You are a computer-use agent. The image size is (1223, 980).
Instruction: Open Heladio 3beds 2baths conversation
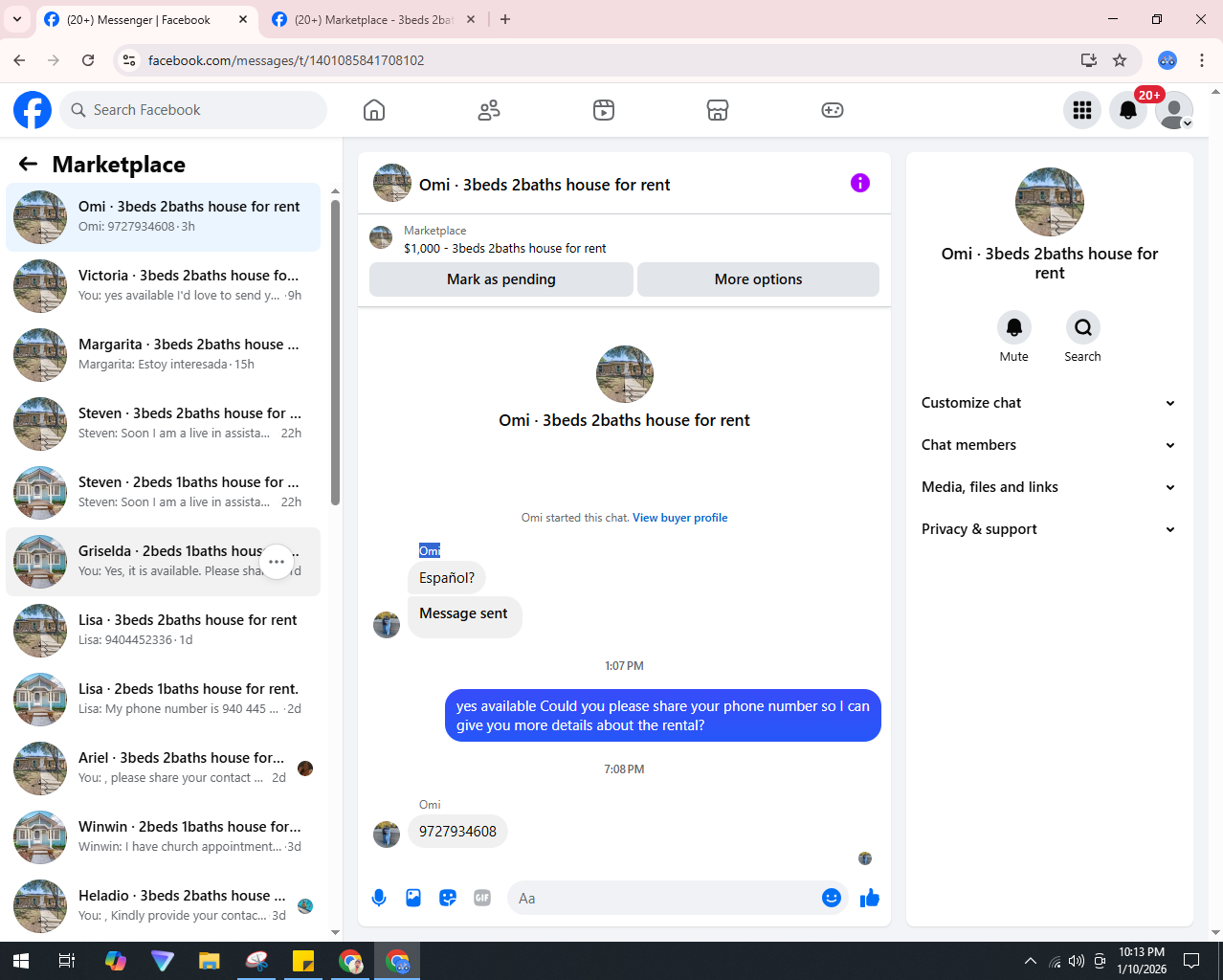(164, 906)
